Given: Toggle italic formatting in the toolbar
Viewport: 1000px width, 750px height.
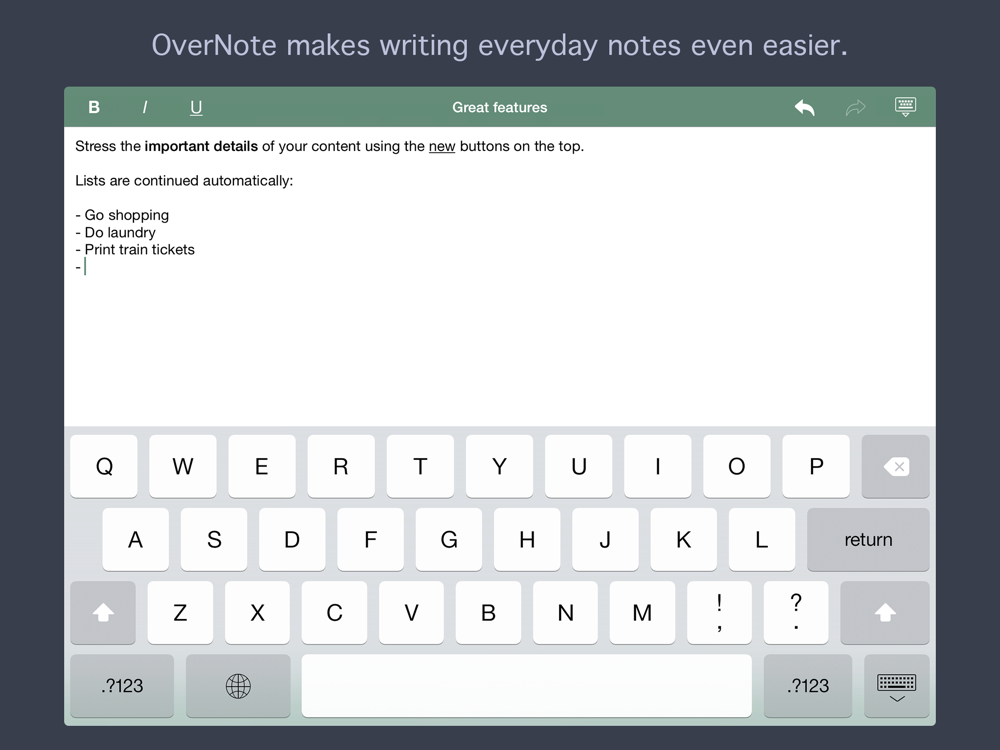Looking at the screenshot, I should coord(145,107).
